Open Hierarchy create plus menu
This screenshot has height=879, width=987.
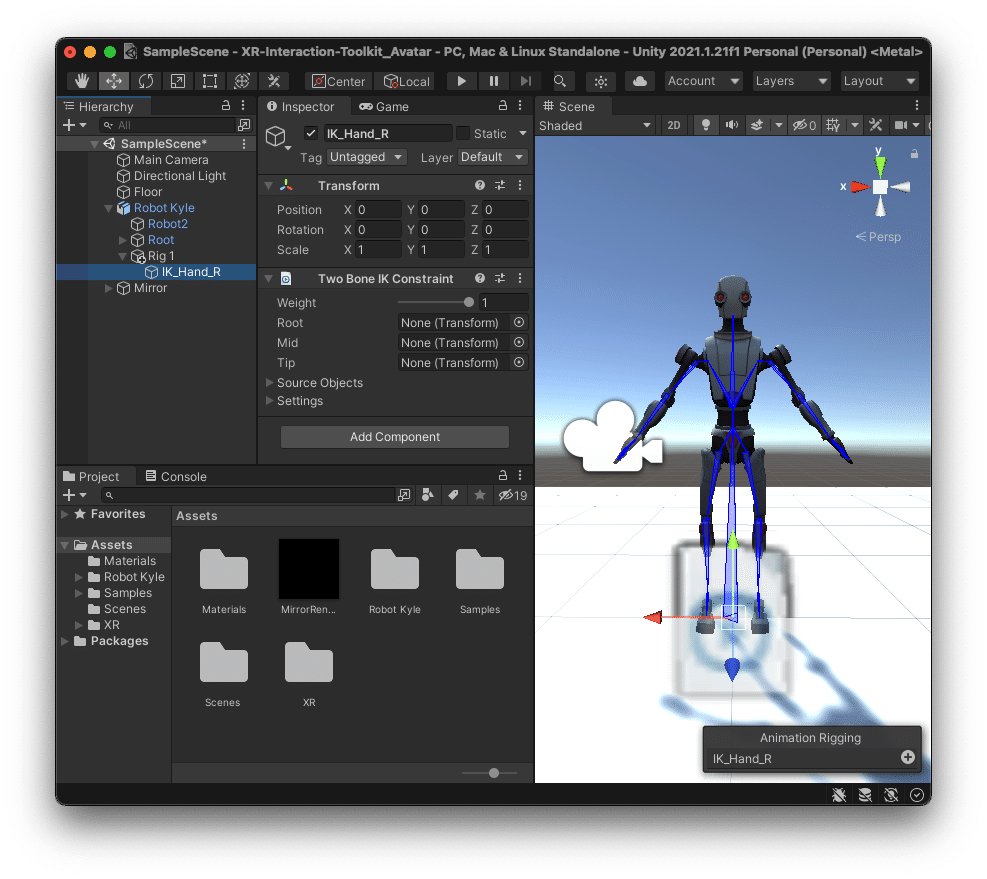(x=74, y=125)
